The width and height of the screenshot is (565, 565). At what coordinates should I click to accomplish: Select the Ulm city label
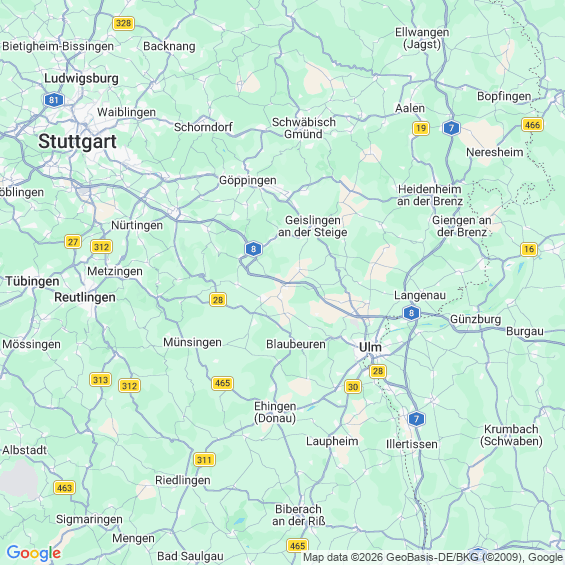[x=370, y=347]
